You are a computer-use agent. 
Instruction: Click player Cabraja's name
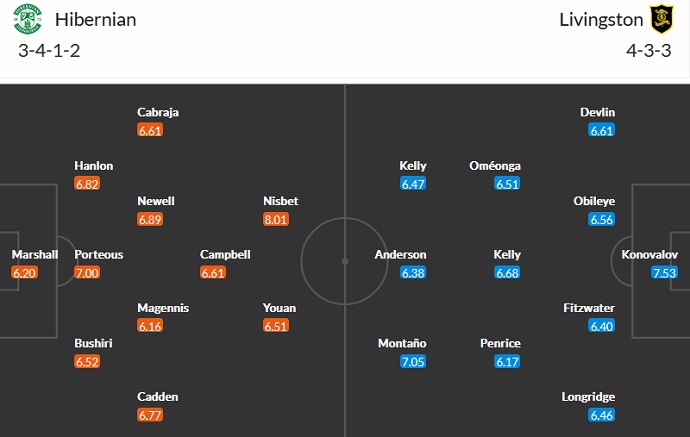click(158, 112)
